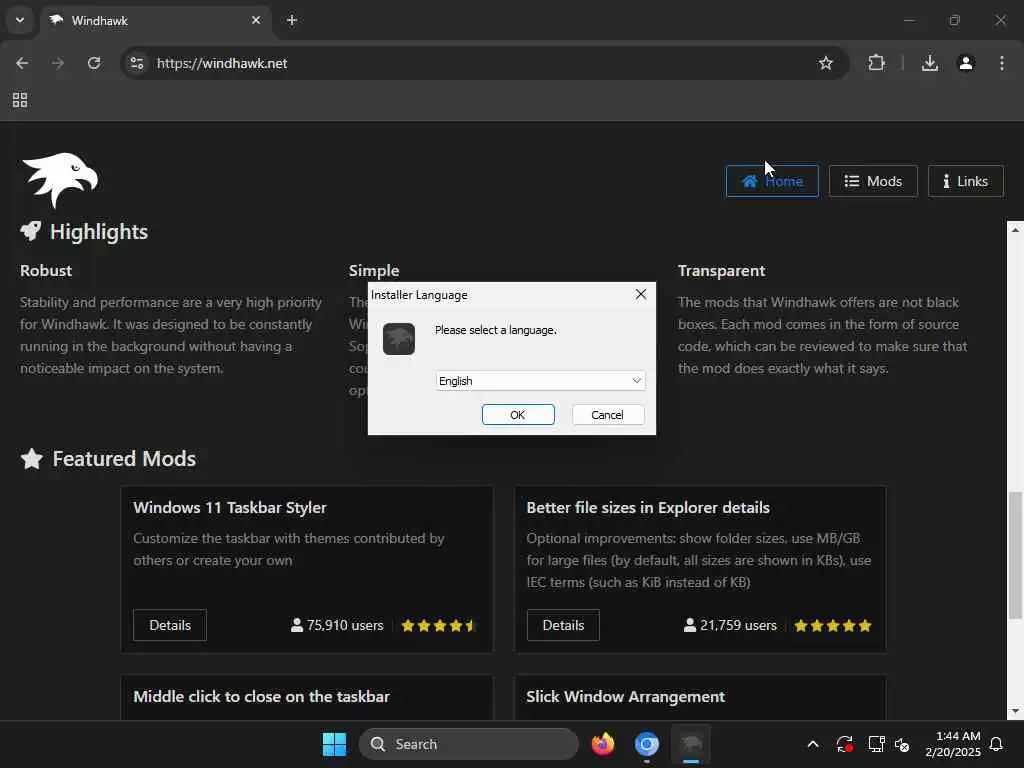1024x768 pixels.
Task: Click Middle click to close on the taskbar title
Action: (261, 696)
